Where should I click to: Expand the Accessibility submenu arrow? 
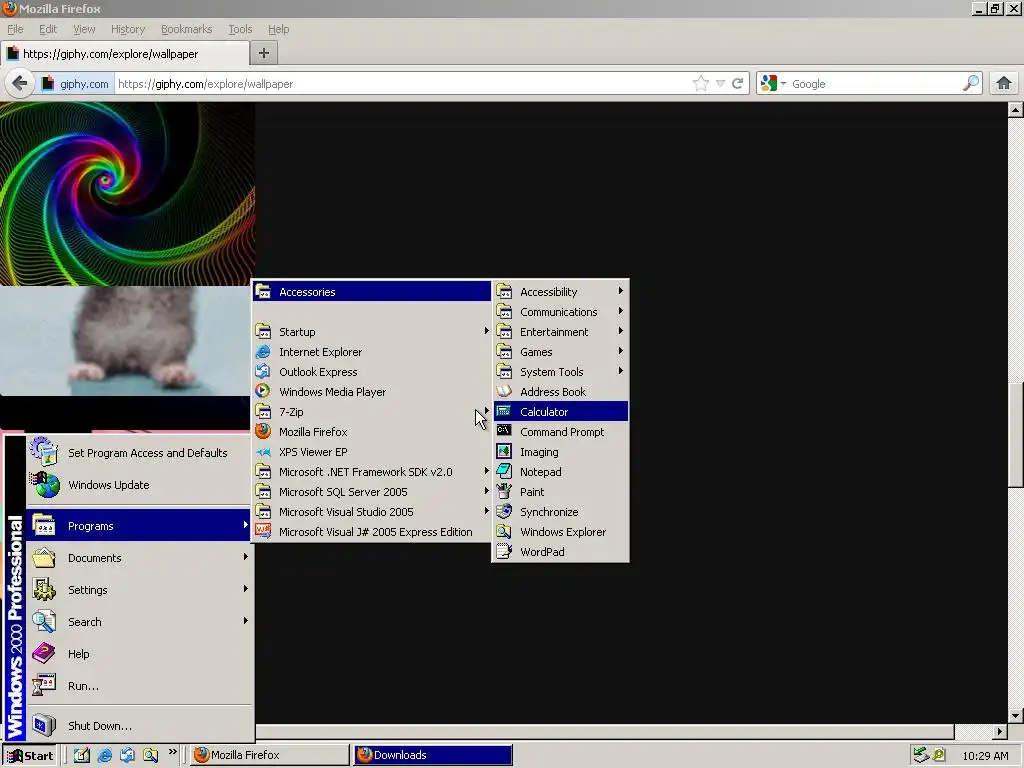[620, 291]
